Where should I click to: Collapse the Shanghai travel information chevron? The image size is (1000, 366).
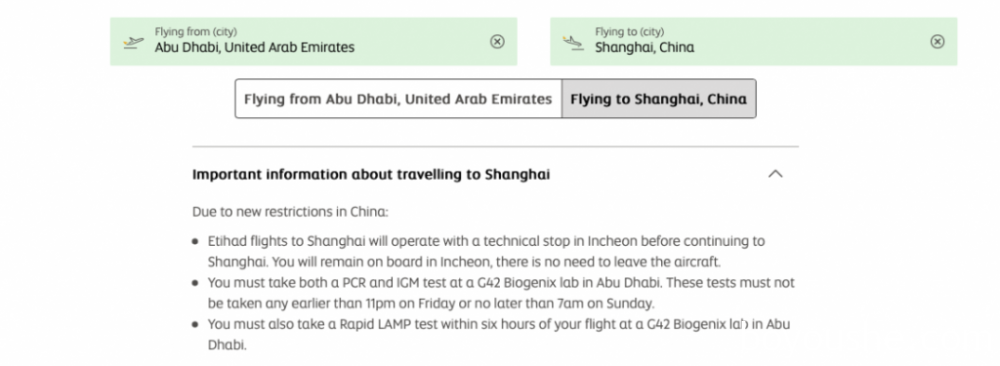775,174
